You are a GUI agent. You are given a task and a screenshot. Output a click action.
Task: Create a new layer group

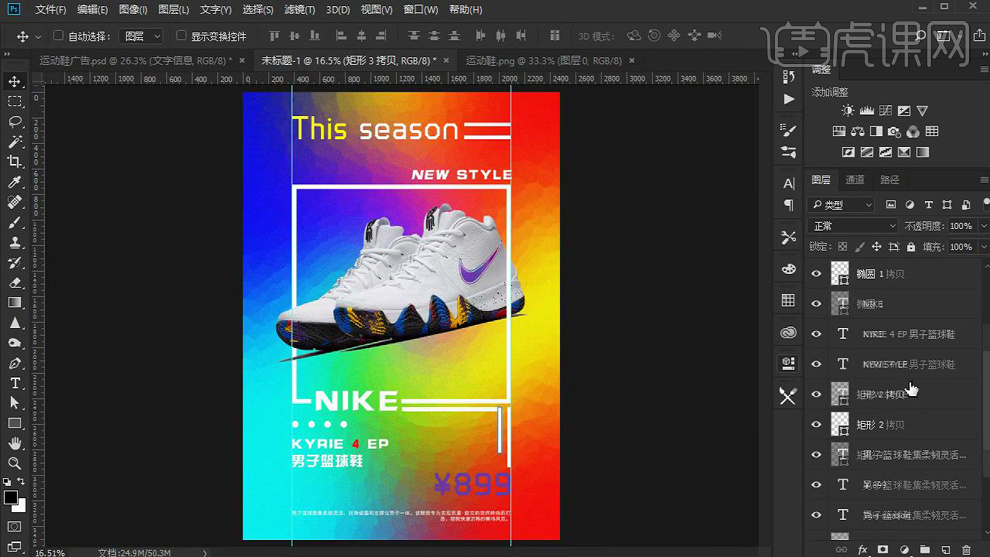click(925, 550)
